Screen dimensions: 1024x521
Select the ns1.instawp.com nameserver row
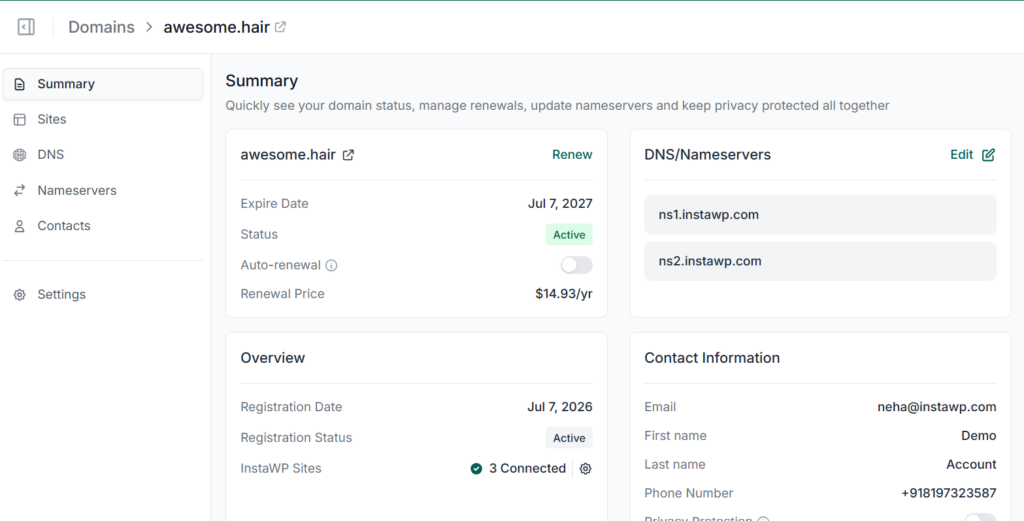[820, 215]
